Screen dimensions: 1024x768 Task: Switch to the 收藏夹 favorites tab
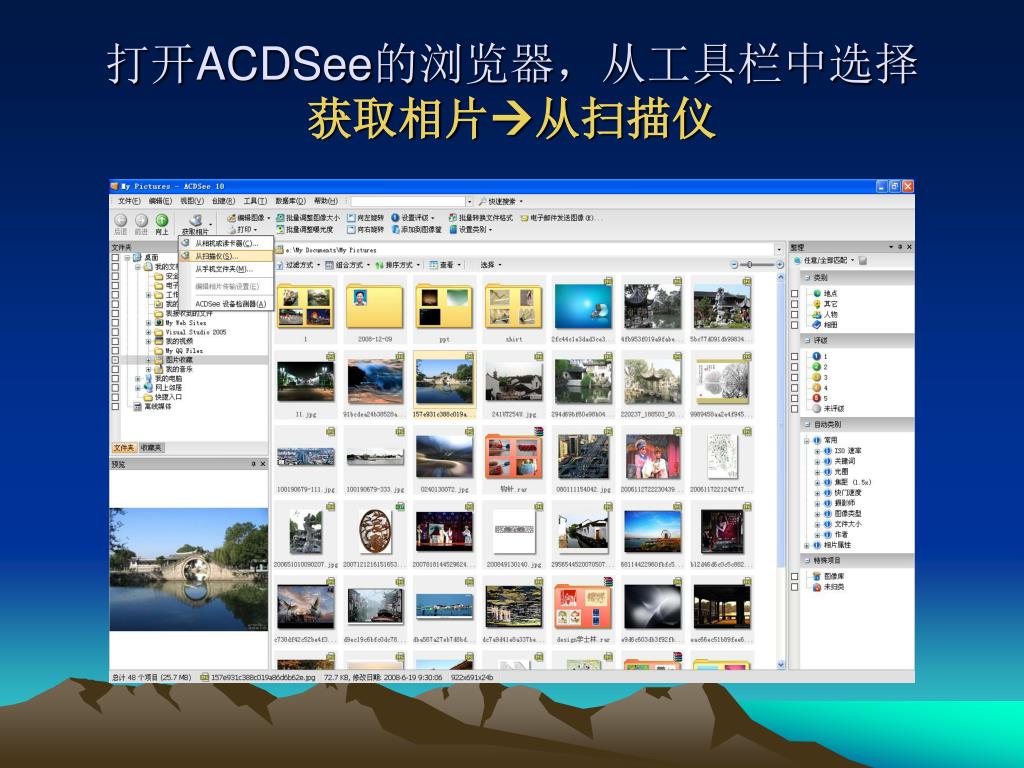[x=151, y=447]
